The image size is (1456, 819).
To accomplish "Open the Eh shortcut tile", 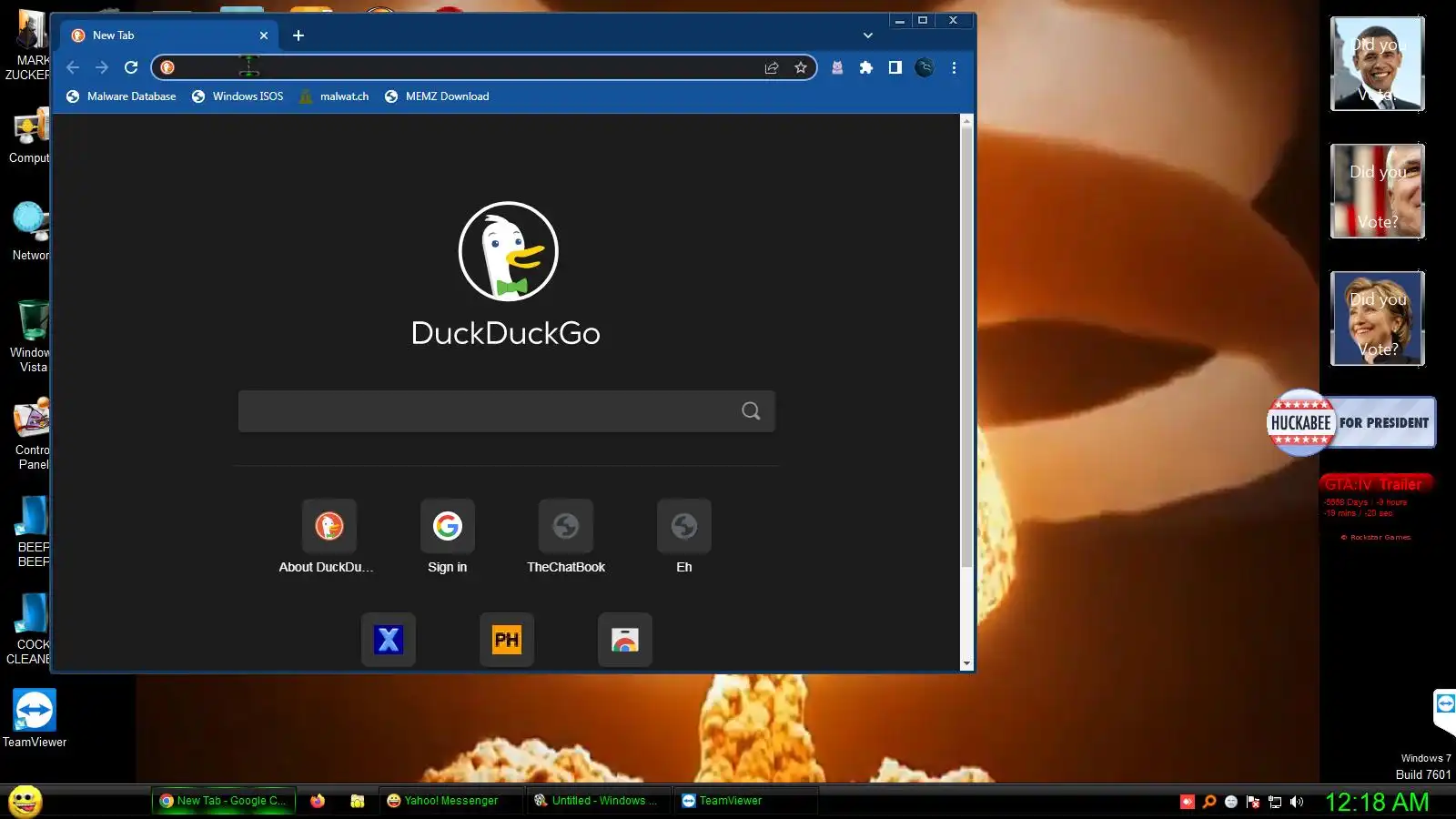I will (x=684, y=537).
